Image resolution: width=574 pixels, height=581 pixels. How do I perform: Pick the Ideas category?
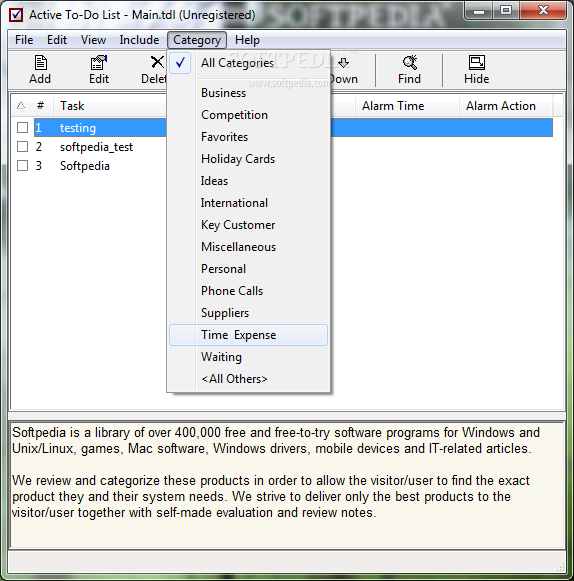pos(248,181)
